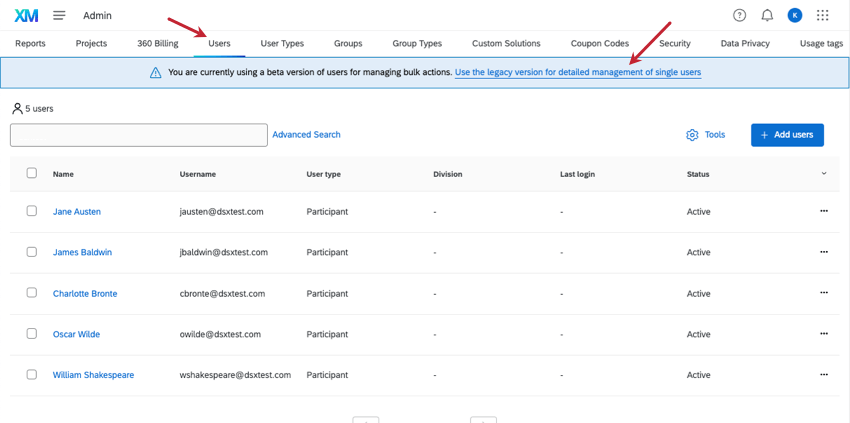Click the Add users button
850x423 pixels.
pyautogui.click(x=787, y=135)
